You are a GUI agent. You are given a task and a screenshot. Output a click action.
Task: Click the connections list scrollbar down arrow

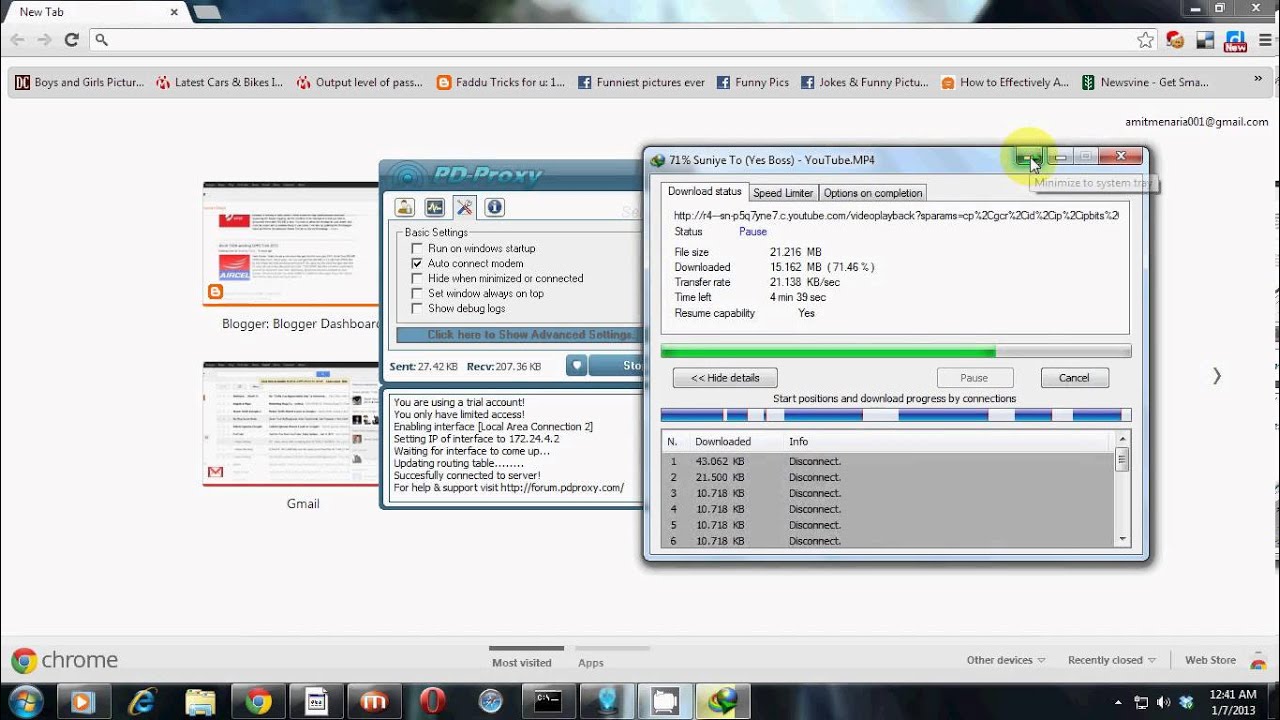1122,539
